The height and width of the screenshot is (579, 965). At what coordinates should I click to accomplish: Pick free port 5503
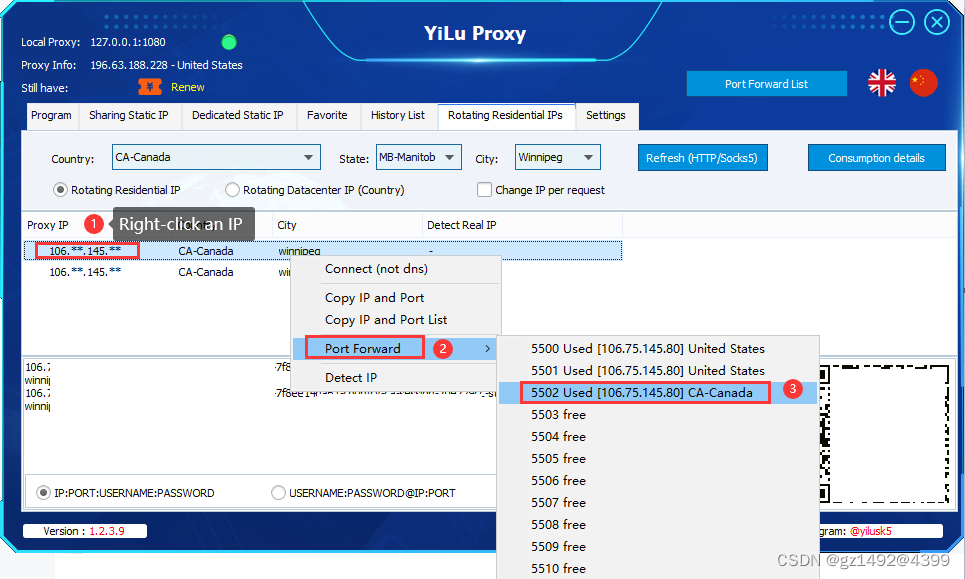658,415
